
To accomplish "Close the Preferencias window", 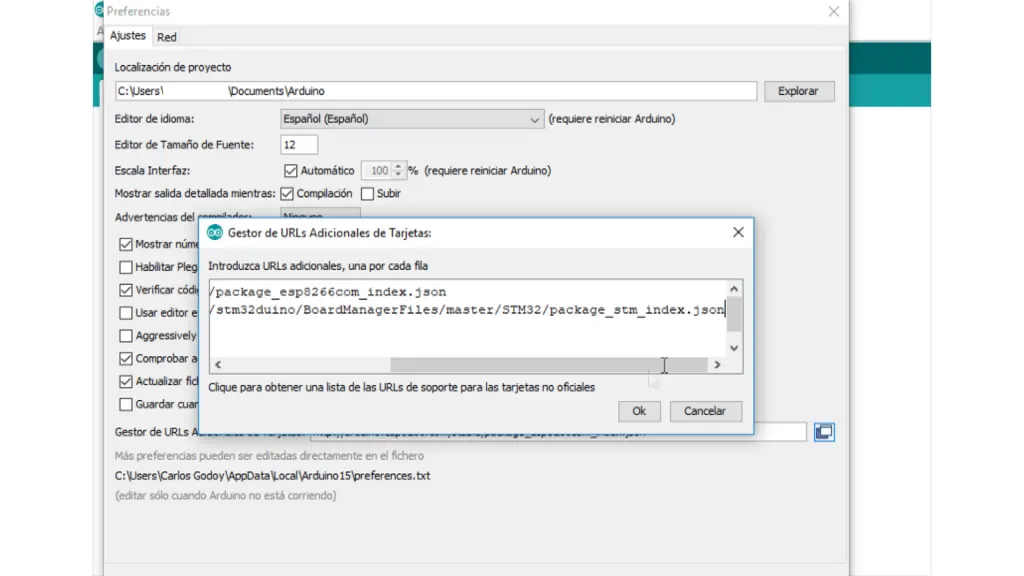I will click(833, 12).
